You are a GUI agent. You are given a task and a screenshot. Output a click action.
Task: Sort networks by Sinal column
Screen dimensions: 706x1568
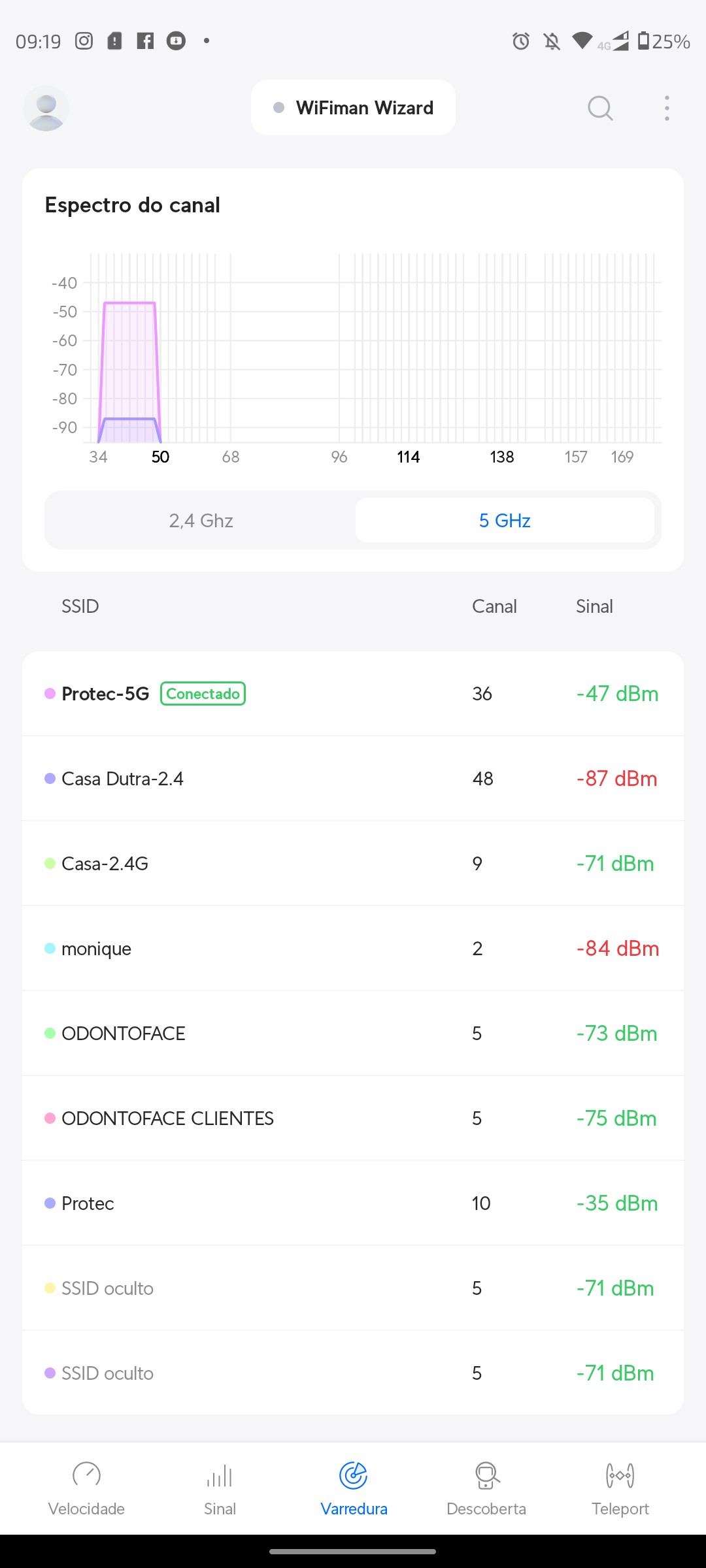594,606
